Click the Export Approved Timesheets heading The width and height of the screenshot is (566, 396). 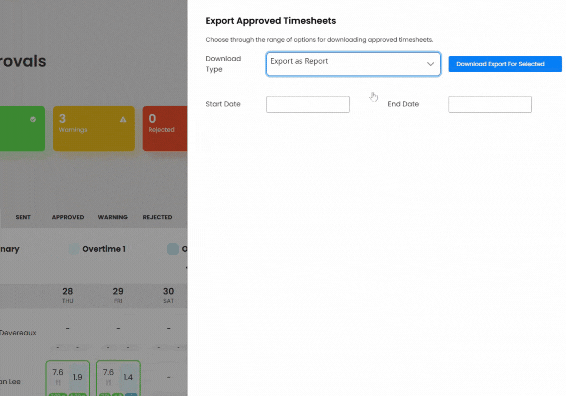[271, 21]
